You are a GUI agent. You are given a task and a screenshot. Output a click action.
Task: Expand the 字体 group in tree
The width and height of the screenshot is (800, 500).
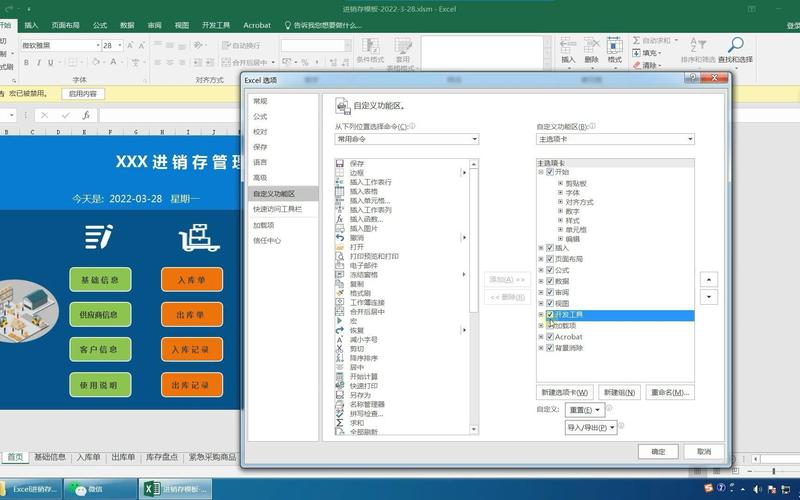click(560, 193)
